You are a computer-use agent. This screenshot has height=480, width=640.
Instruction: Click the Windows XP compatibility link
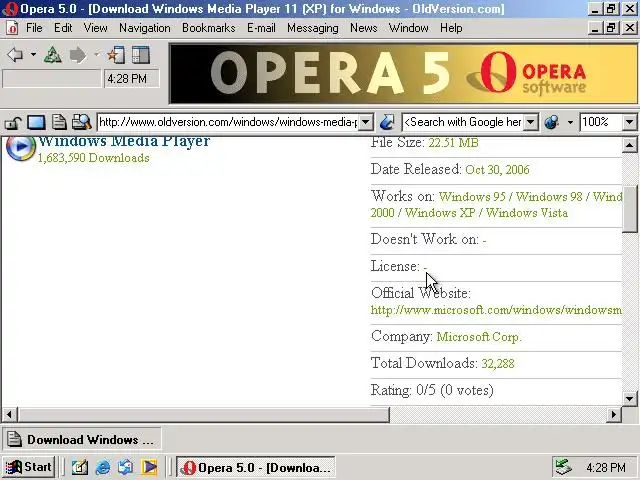(440, 213)
